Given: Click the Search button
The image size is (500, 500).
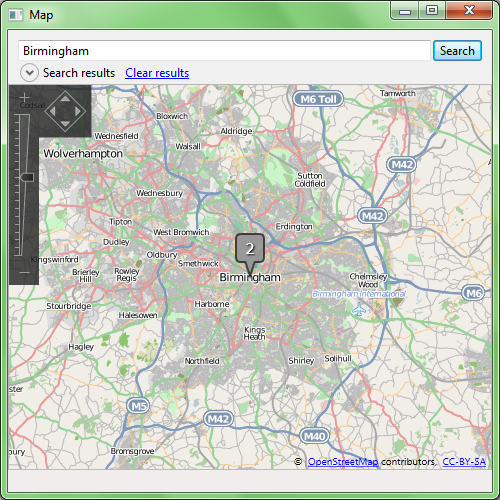Looking at the screenshot, I should [457, 51].
